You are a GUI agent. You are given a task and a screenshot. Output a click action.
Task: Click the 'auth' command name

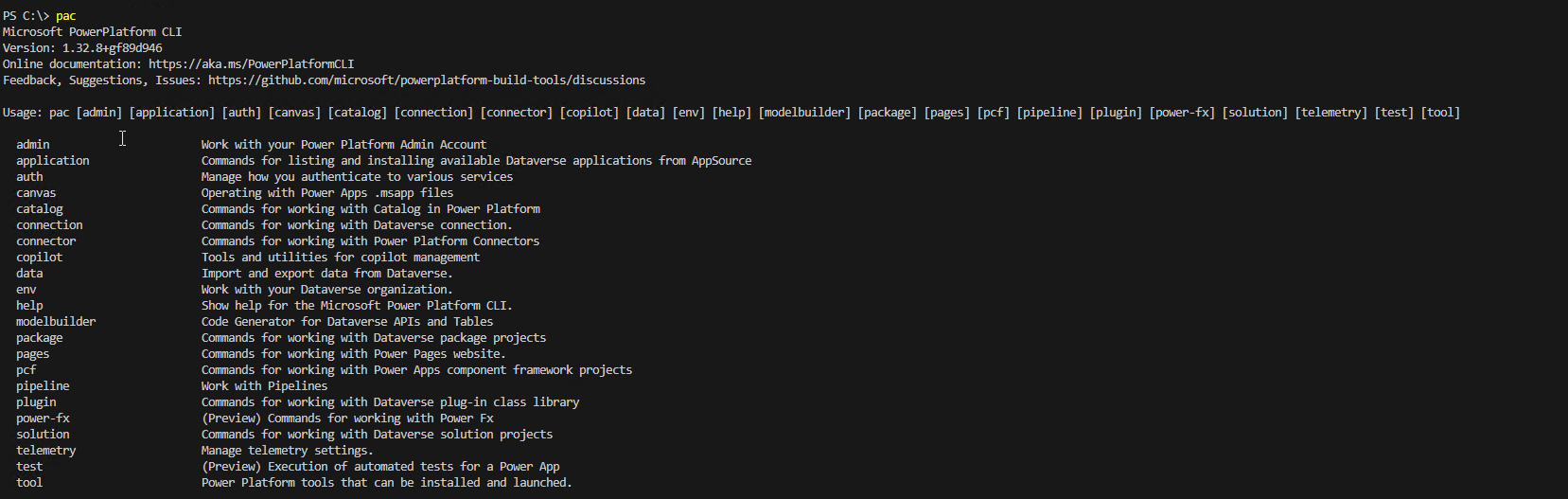click(x=29, y=177)
